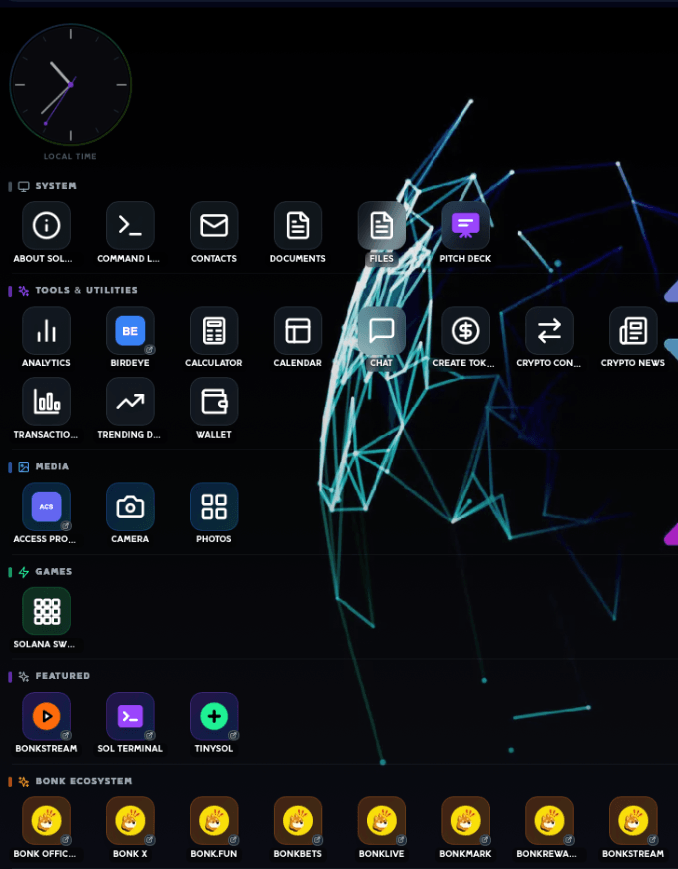Viewport: 678px width, 869px height.
Task: Open the Calendar app
Action: [298, 331]
